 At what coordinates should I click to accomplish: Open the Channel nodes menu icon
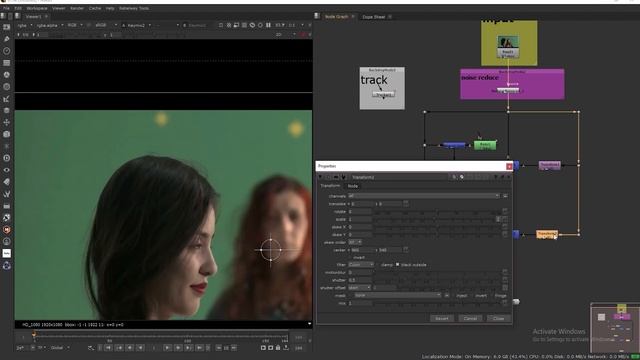click(x=7, y=63)
